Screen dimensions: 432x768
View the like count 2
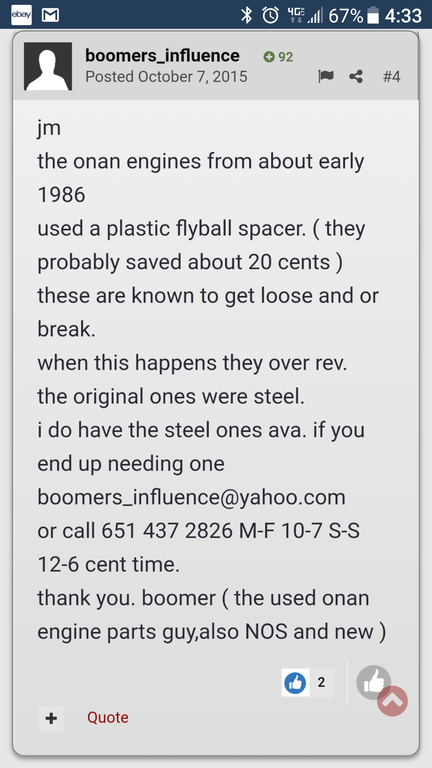click(321, 682)
